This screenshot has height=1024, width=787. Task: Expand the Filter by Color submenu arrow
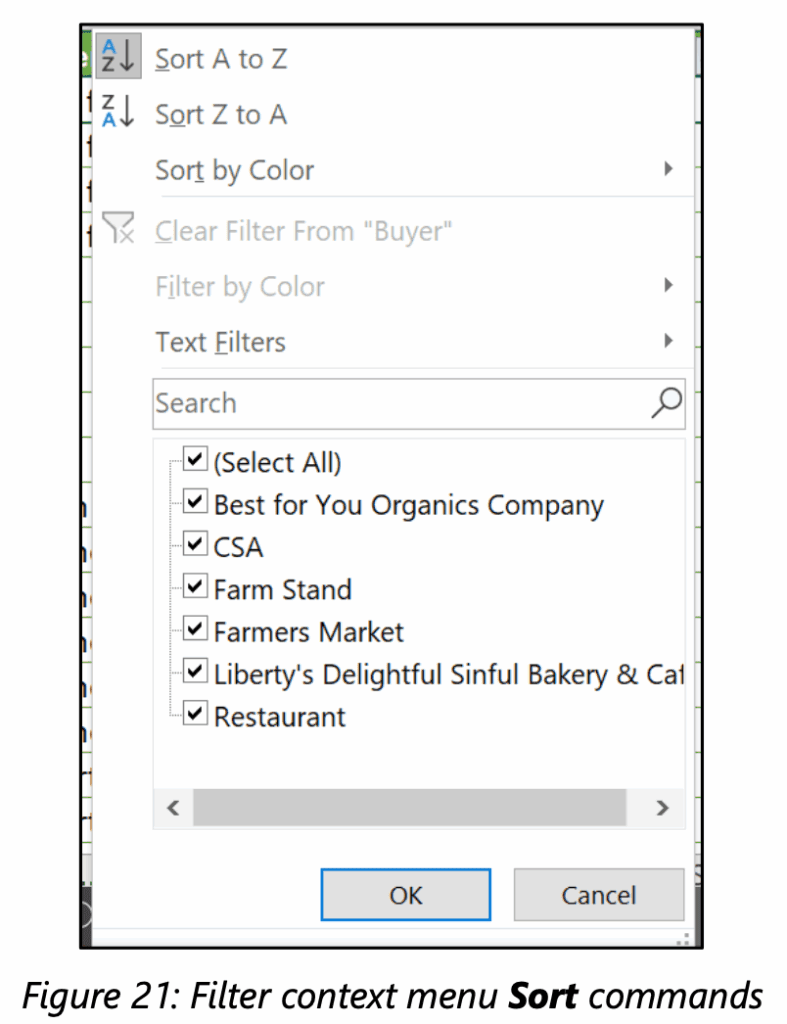coord(668,286)
